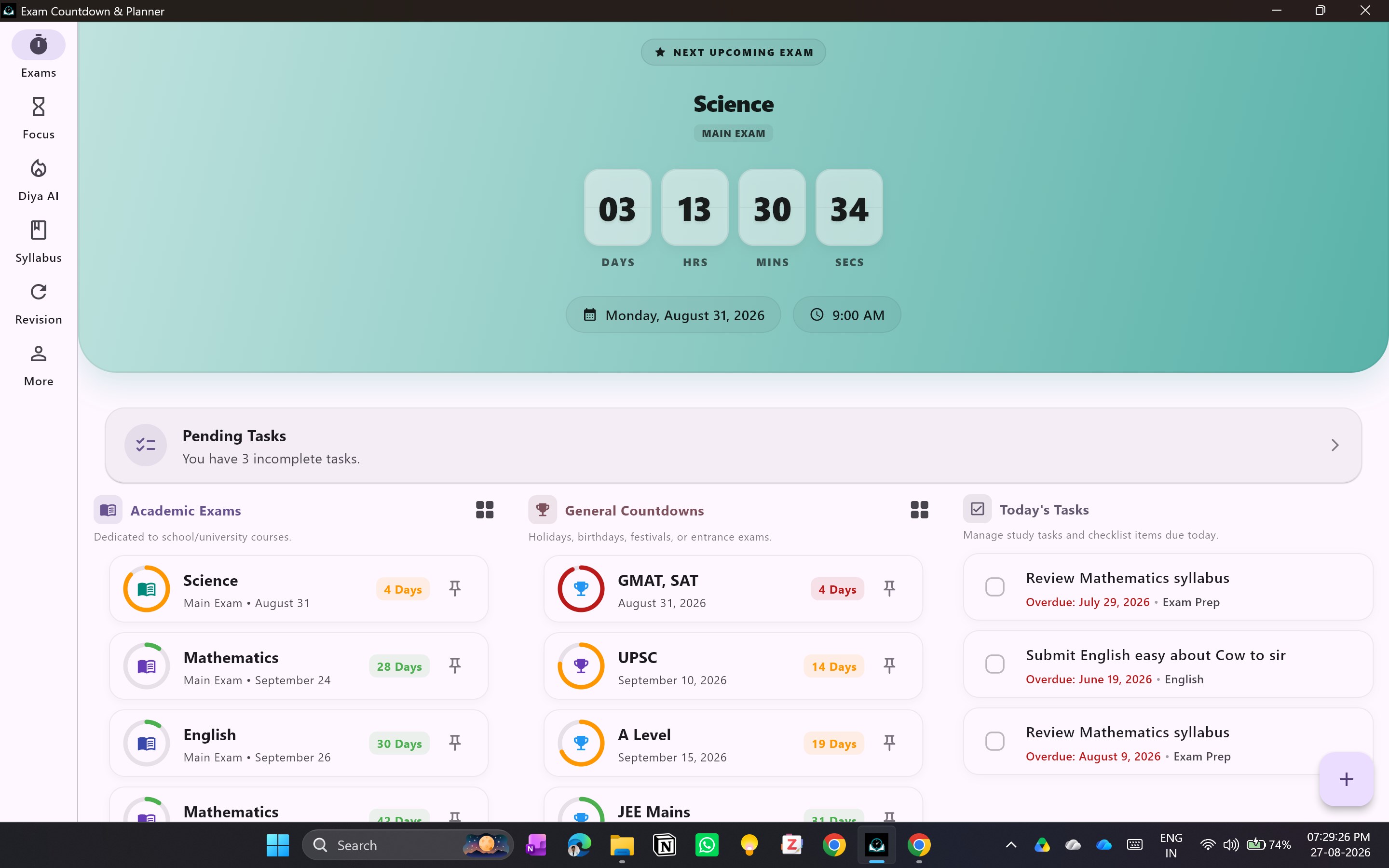Check the Review Mathematics syllabus July 29 task

[x=994, y=587]
